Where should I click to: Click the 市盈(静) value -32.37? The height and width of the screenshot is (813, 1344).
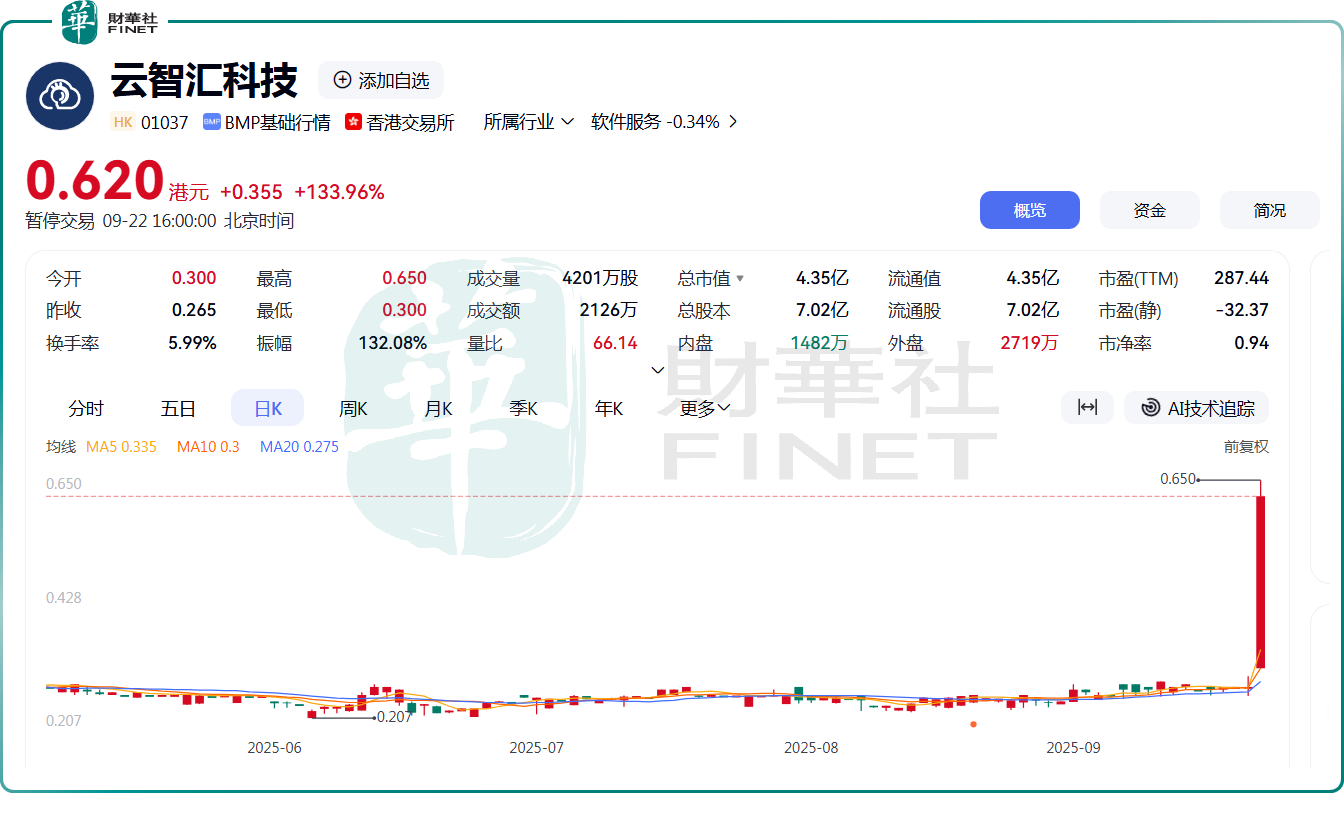(x=1242, y=311)
